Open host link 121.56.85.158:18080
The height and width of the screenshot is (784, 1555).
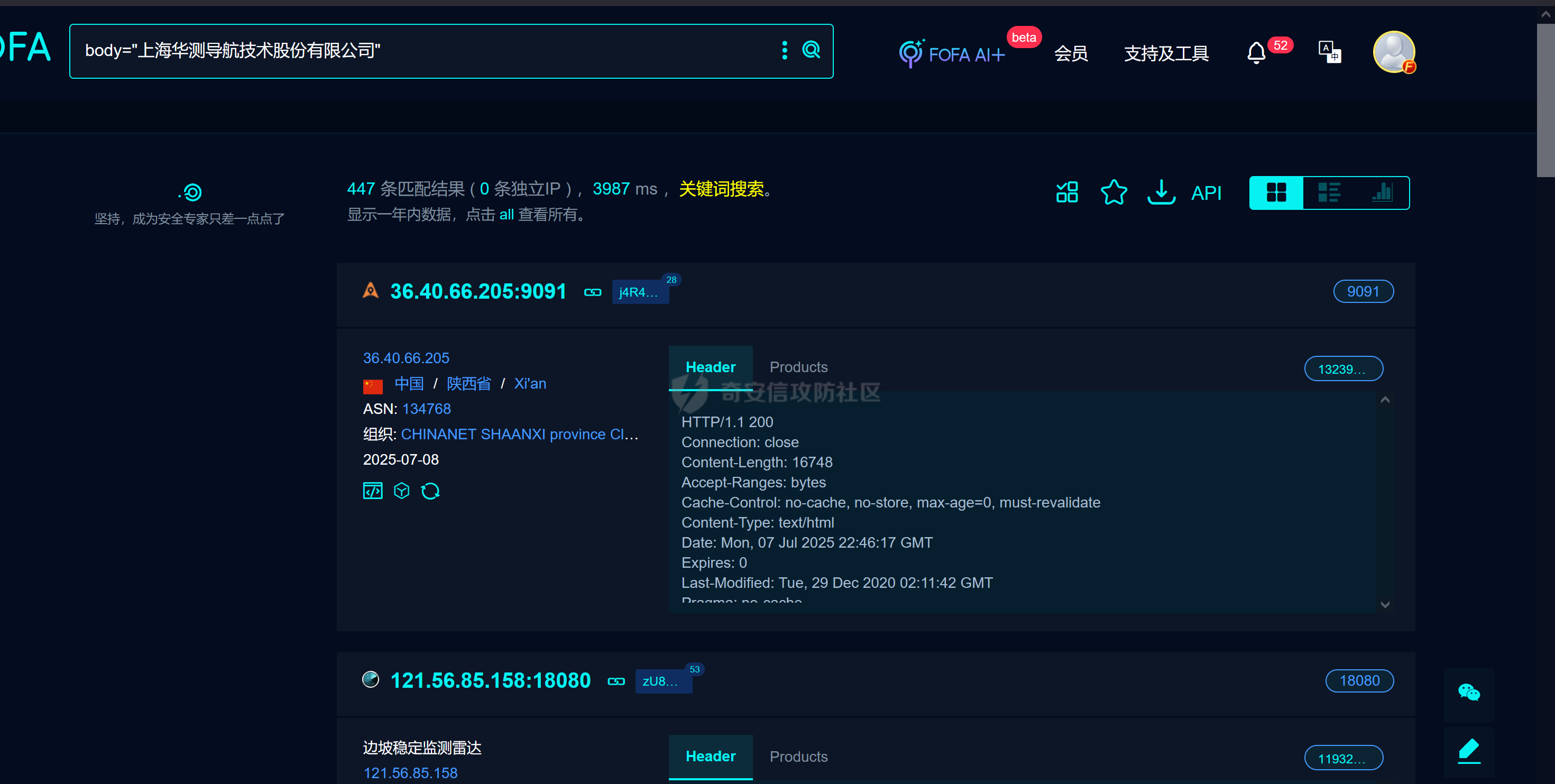490,680
